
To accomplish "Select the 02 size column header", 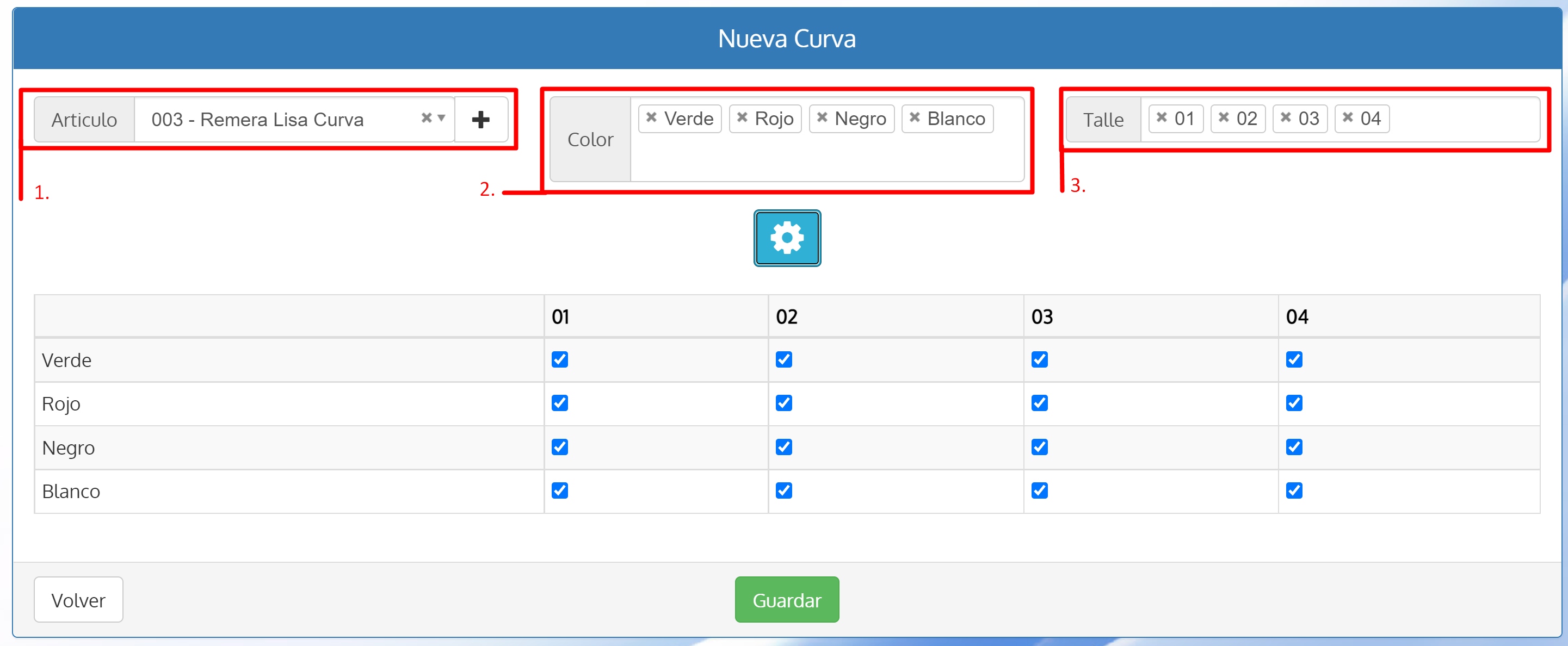I will click(x=786, y=316).
